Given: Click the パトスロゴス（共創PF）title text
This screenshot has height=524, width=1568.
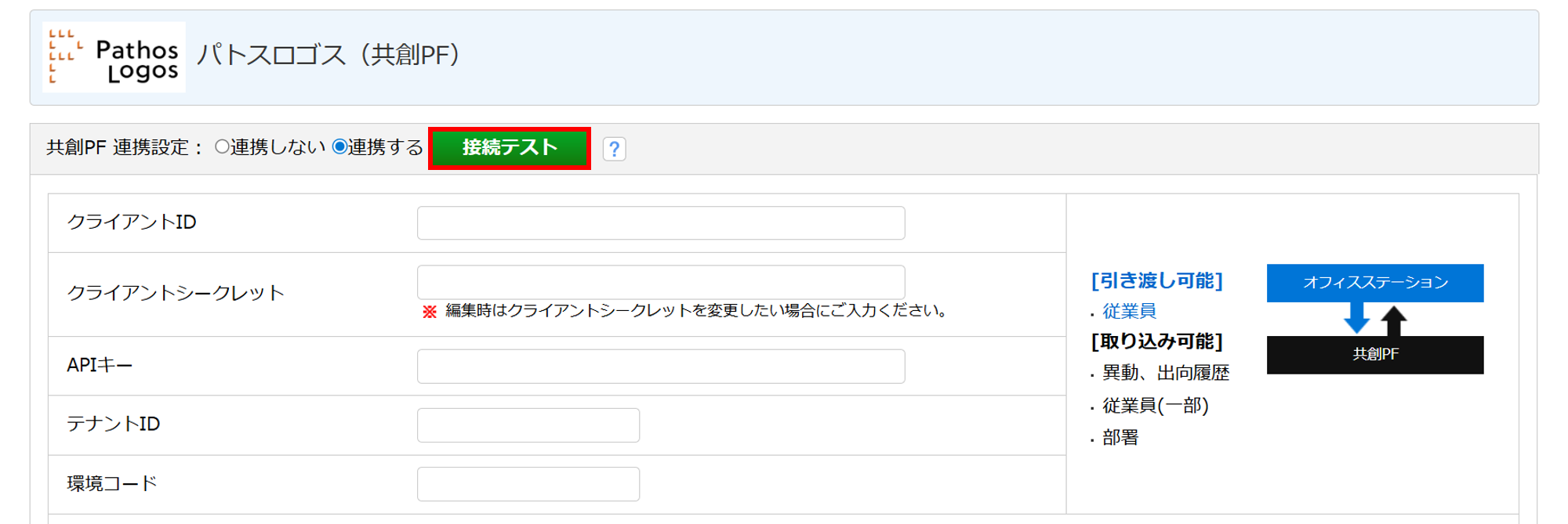Looking at the screenshot, I should [x=328, y=55].
